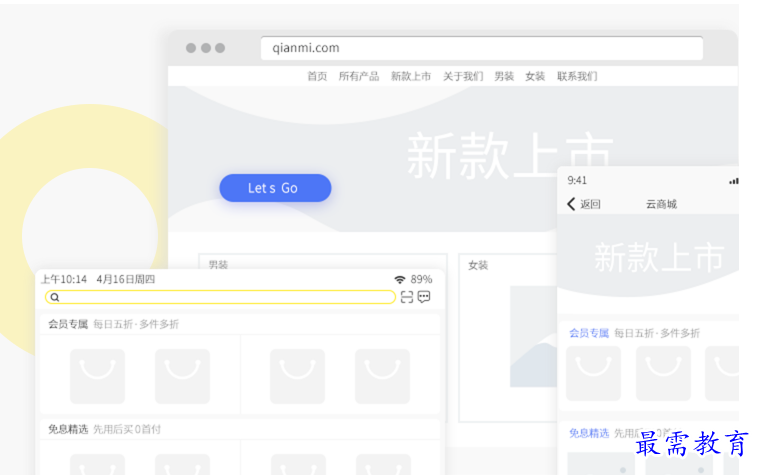Select second product bag under tablet 会员专属
Viewport: 757px width, 475px height.
coord(182,377)
